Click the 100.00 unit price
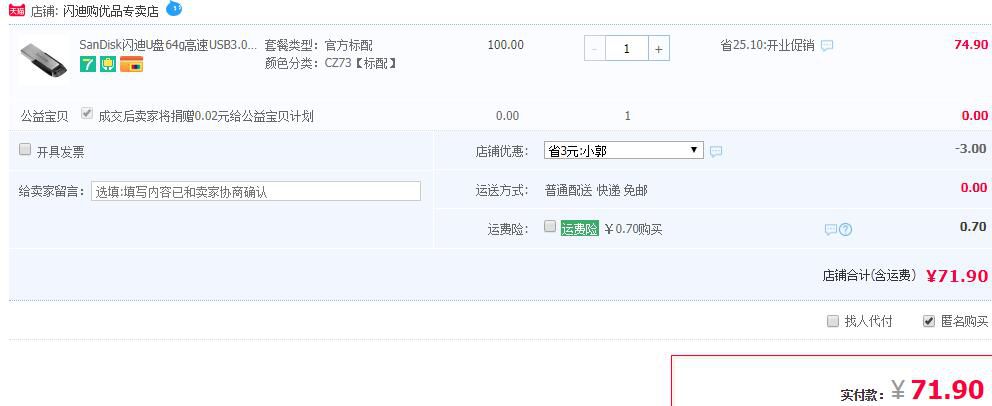Viewport: 992px width, 406px height. pyautogui.click(x=505, y=45)
